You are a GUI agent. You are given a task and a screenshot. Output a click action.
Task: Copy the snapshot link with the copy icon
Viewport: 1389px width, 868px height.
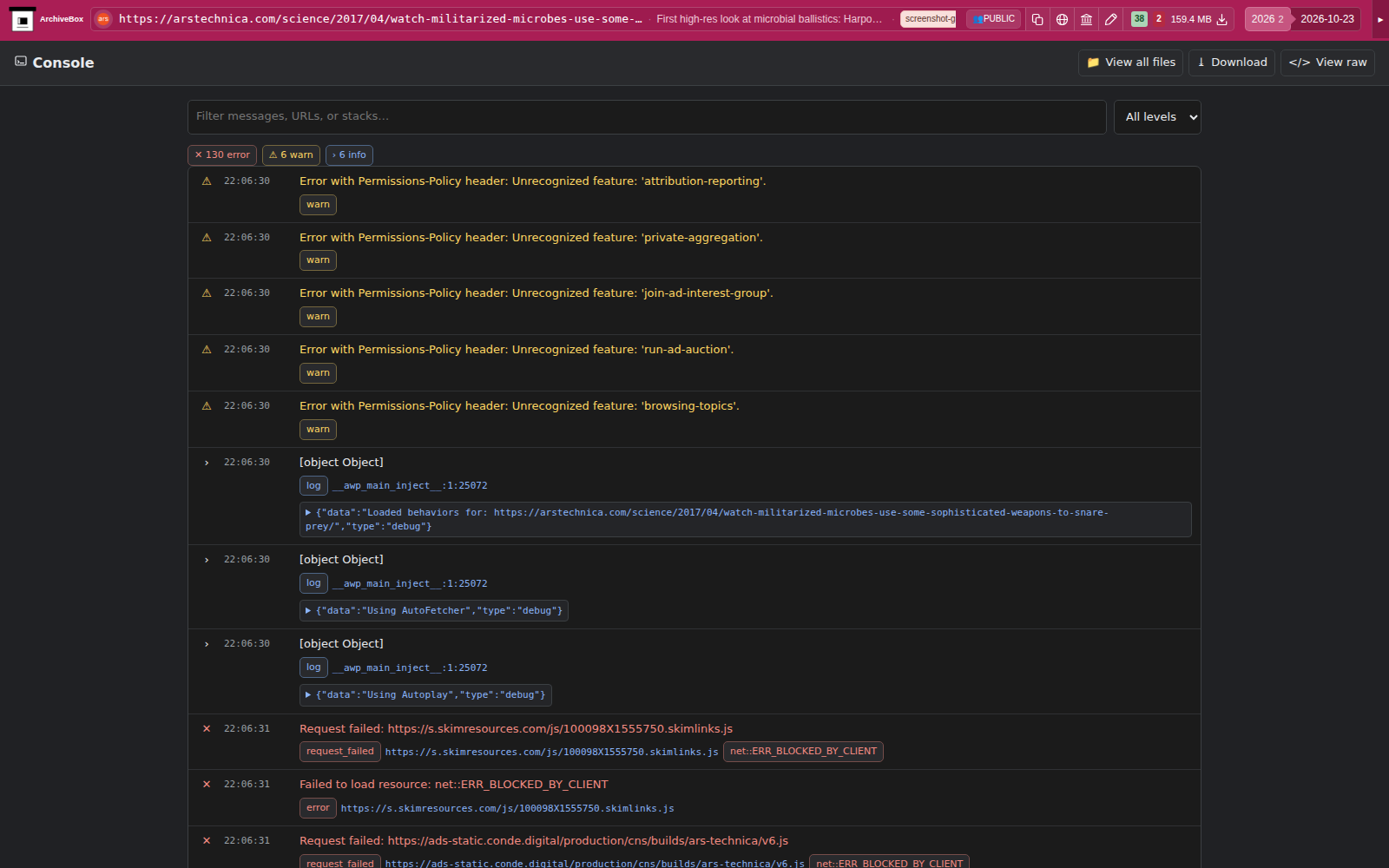(1037, 19)
